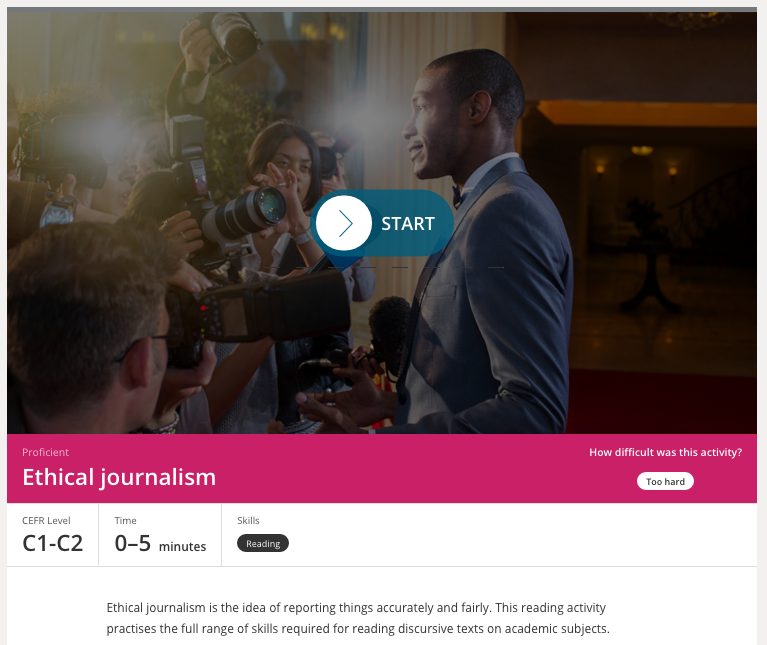The height and width of the screenshot is (645, 767).
Task: Click the START text label
Action: (407, 224)
